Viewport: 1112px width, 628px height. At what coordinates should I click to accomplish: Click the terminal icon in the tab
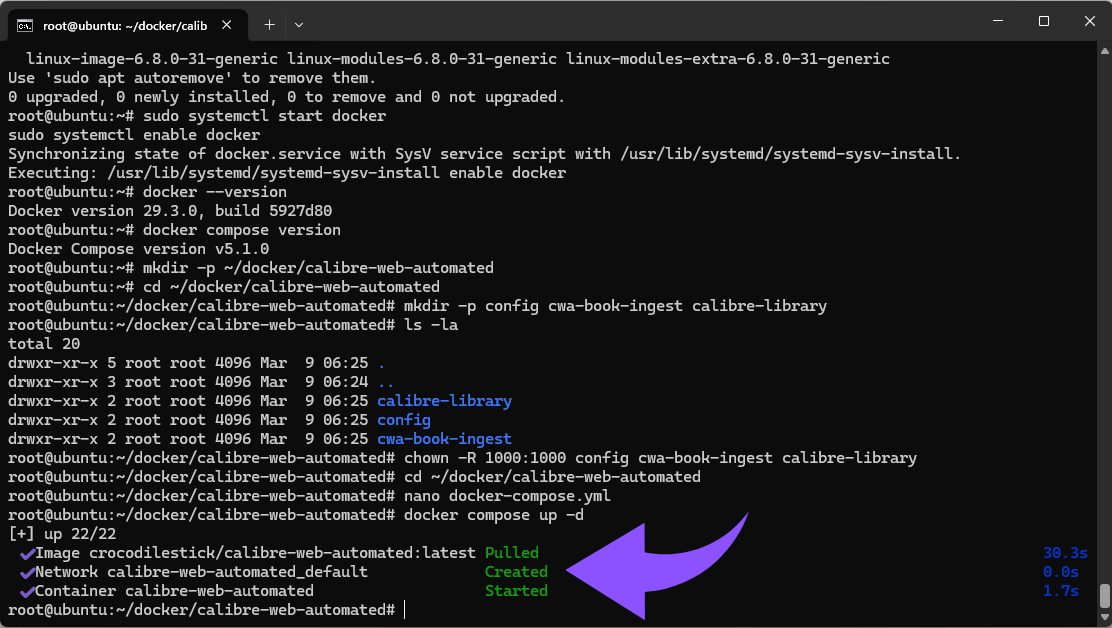point(27,24)
